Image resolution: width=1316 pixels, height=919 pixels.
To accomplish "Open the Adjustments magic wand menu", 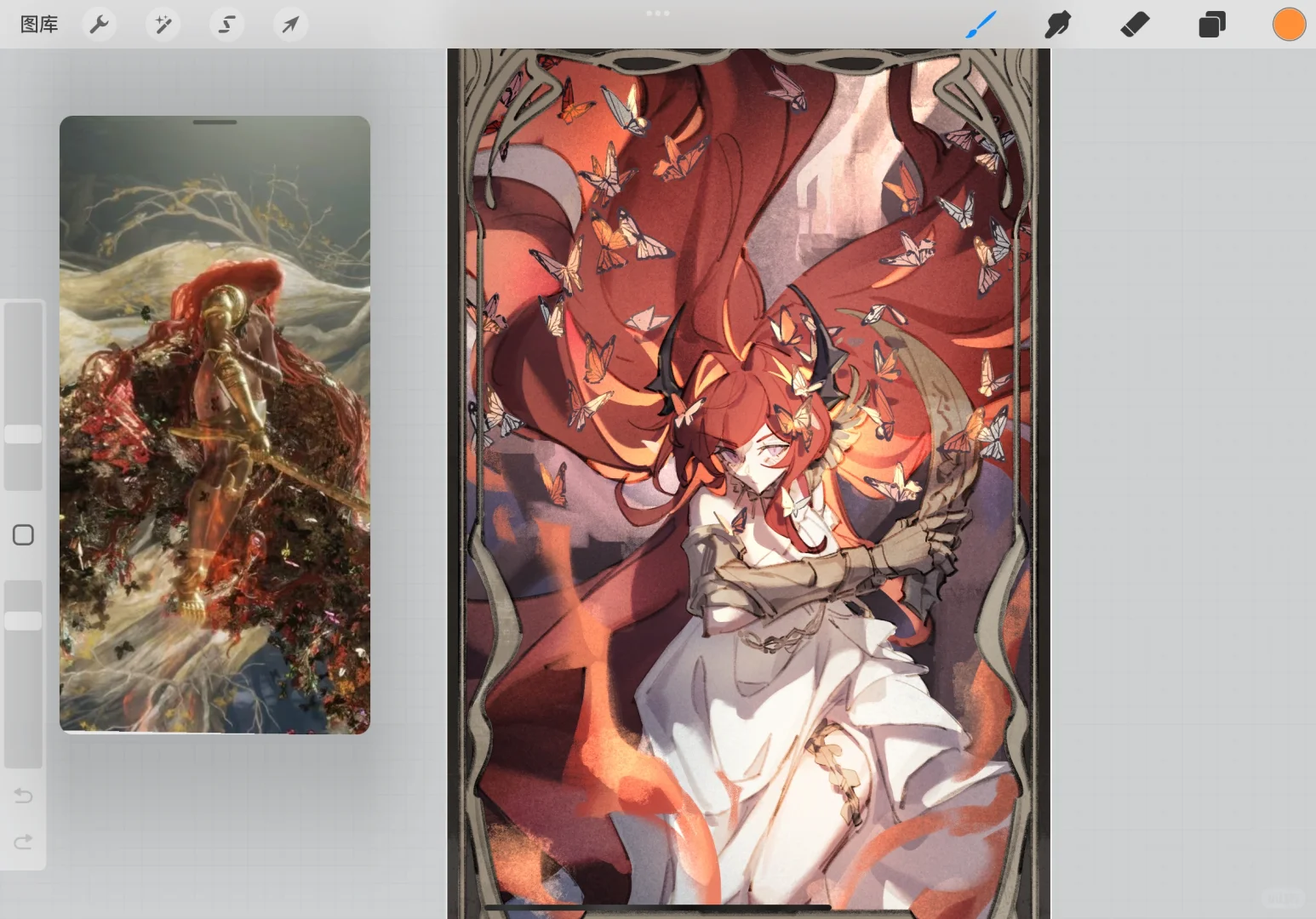I will pos(163,25).
